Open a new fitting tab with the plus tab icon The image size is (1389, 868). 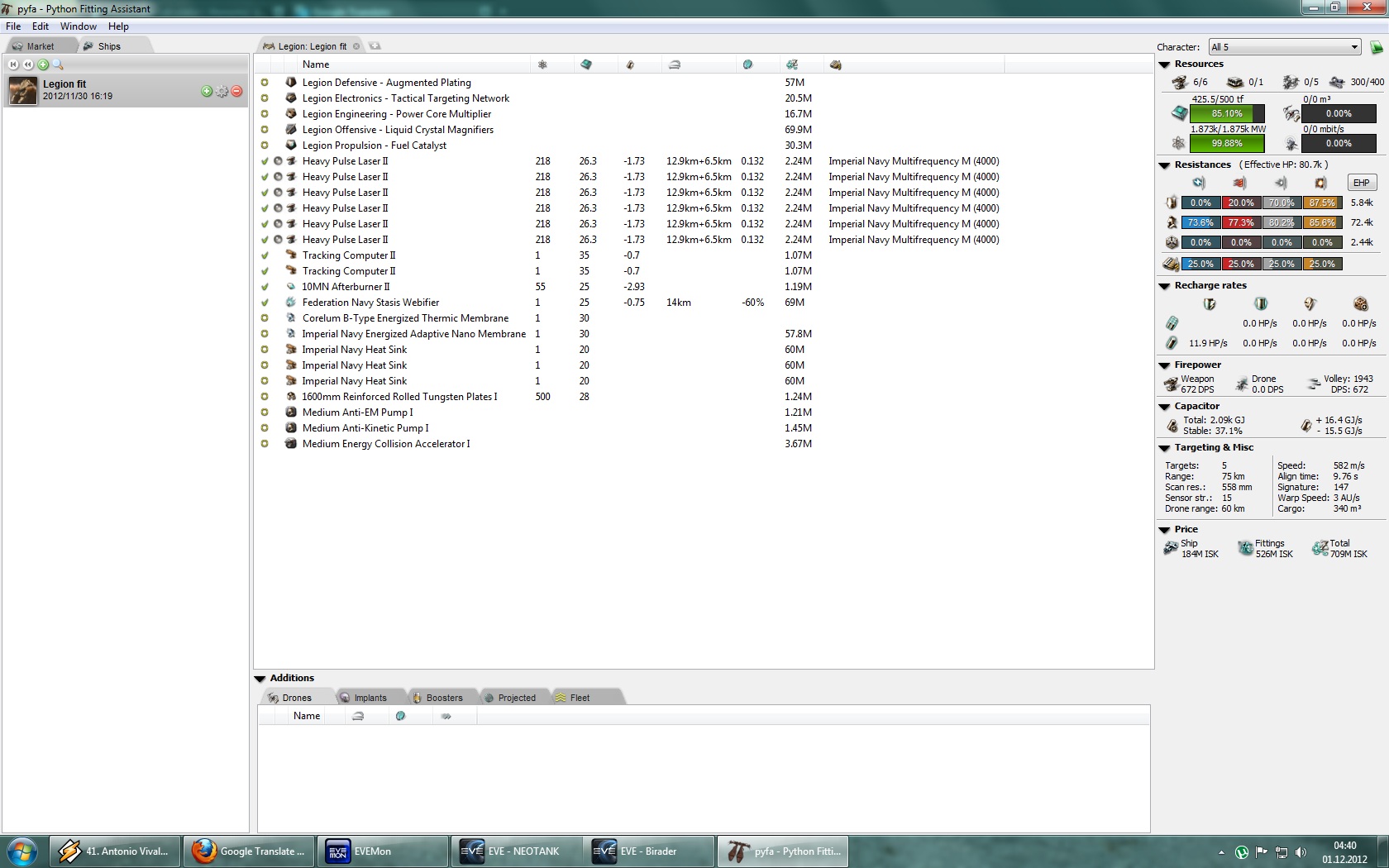(x=375, y=46)
